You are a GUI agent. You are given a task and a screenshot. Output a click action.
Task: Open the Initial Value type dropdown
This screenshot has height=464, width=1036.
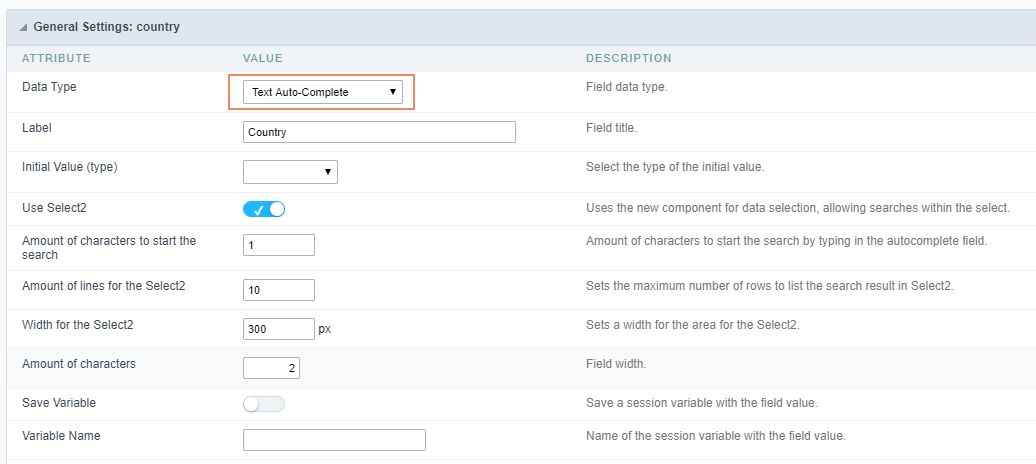[290, 172]
